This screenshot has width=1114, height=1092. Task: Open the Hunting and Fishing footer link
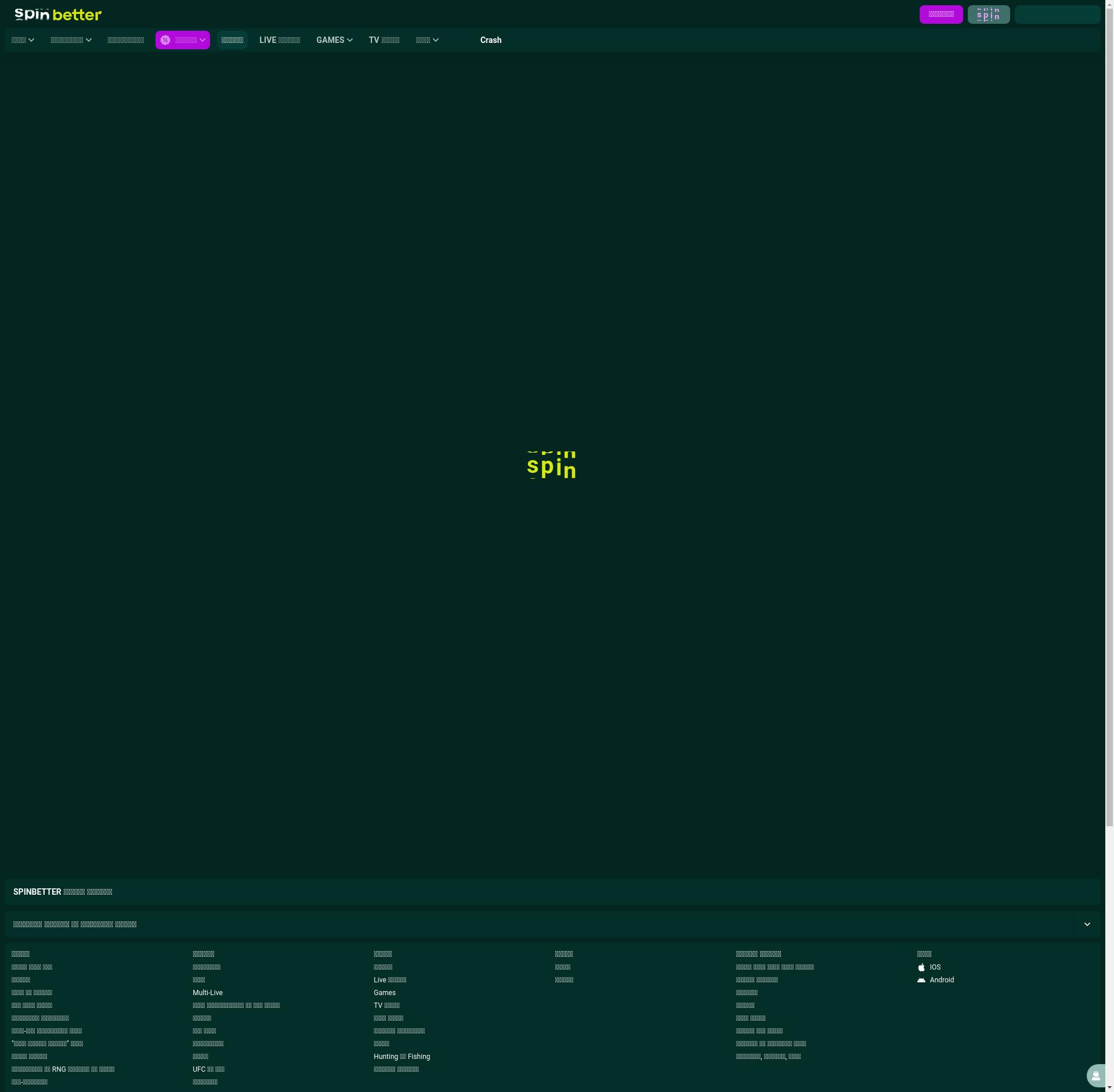click(x=402, y=1057)
